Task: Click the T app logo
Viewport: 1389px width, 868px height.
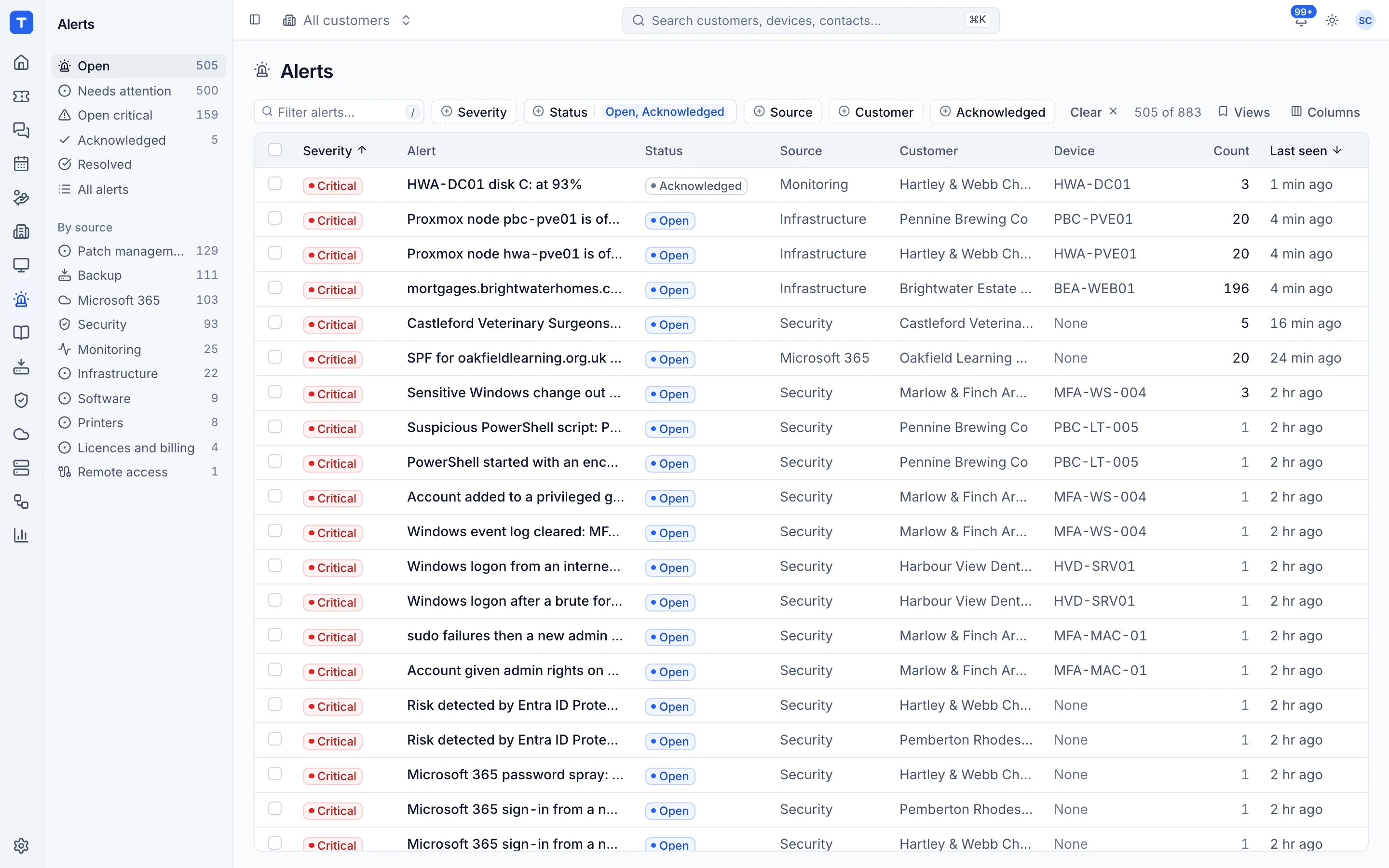Action: coord(21,22)
